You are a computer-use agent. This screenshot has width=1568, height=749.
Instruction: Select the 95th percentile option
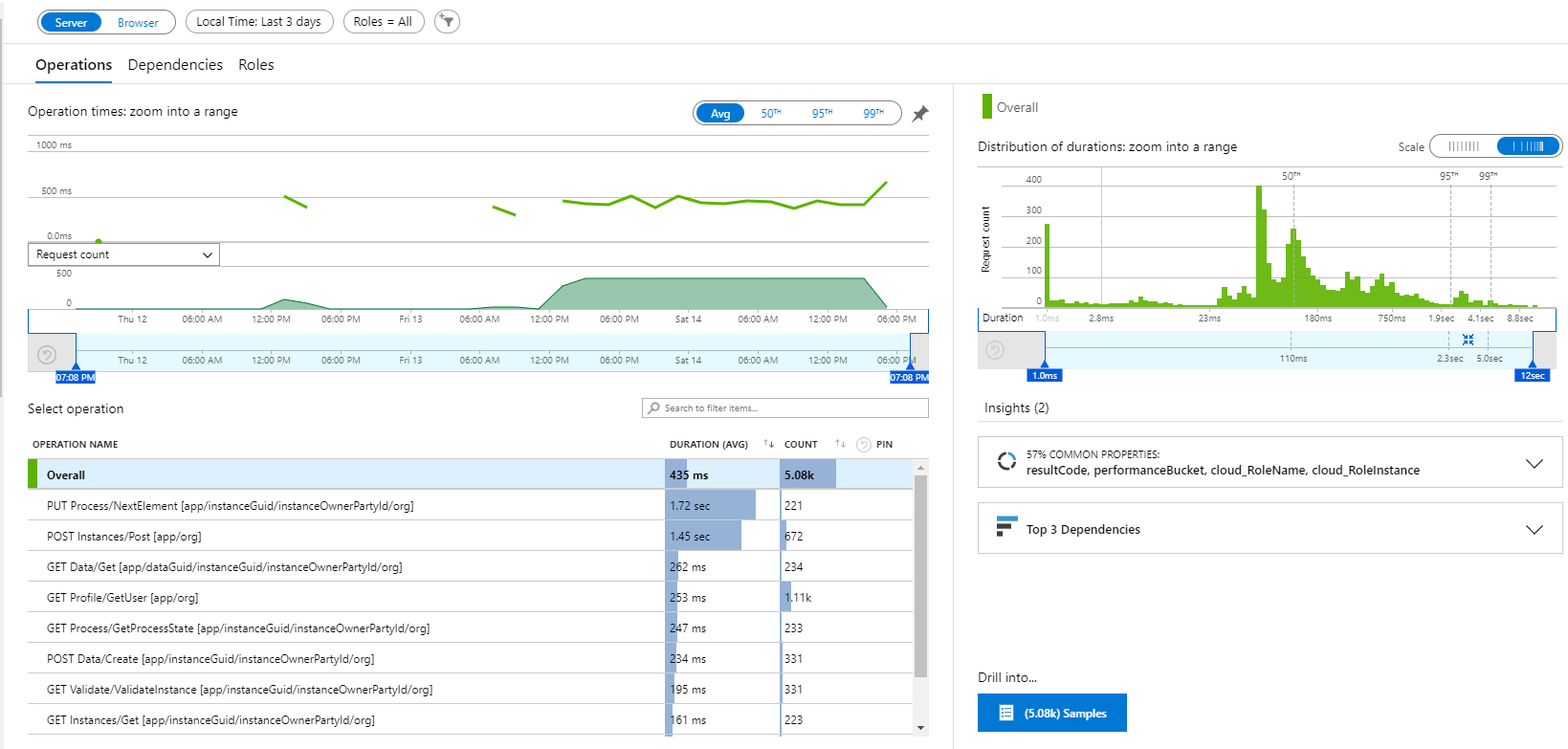(822, 114)
